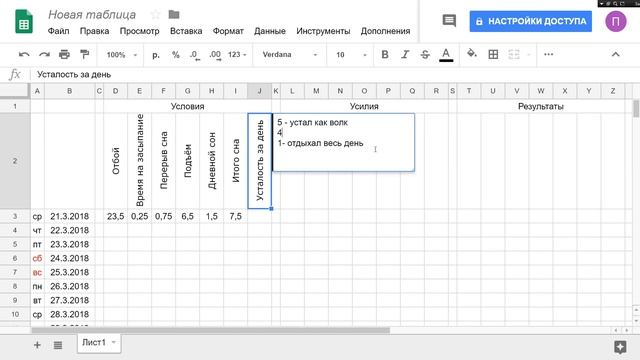640x360 pixels.
Task: Click the merge cells icon
Action: [x=514, y=54]
